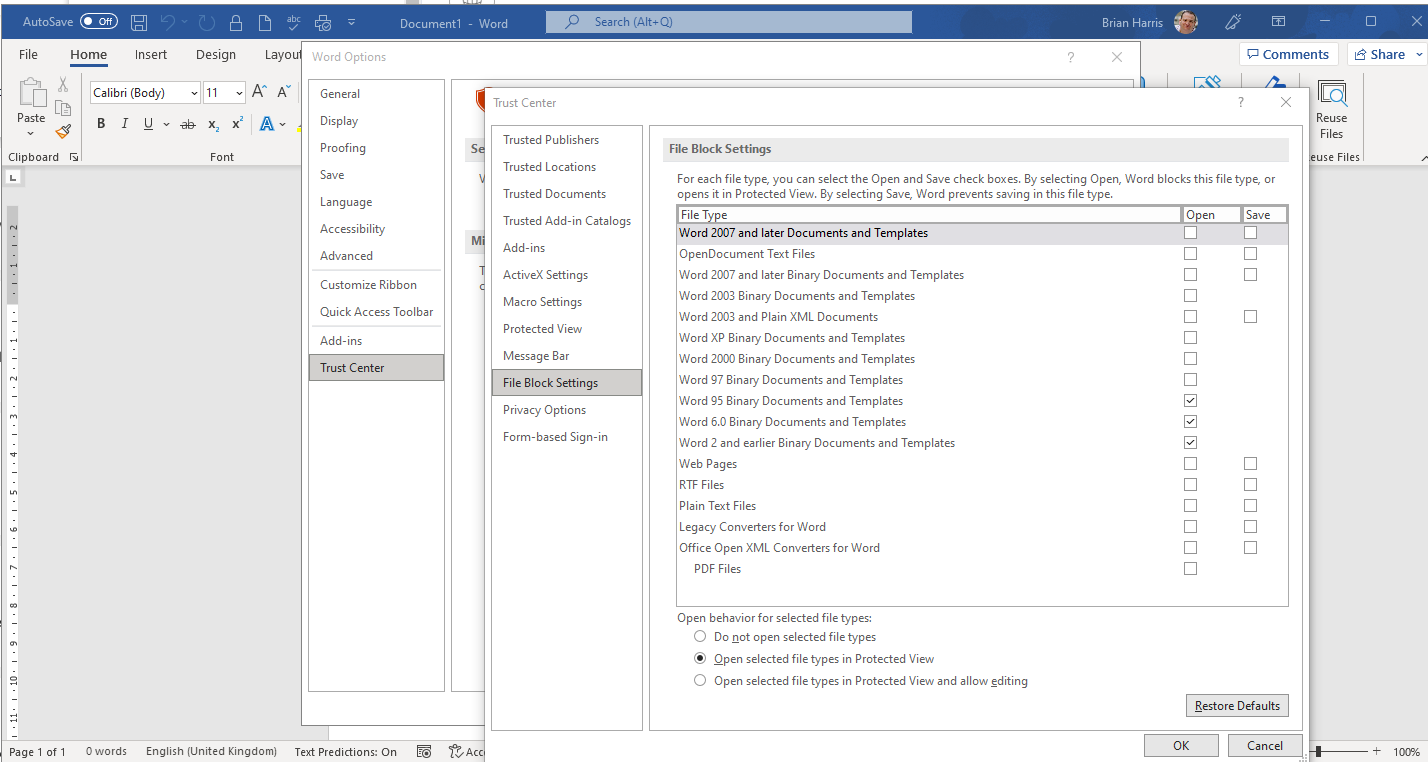Check Open for PDF Files
This screenshot has height=762, width=1428.
pos(1190,569)
